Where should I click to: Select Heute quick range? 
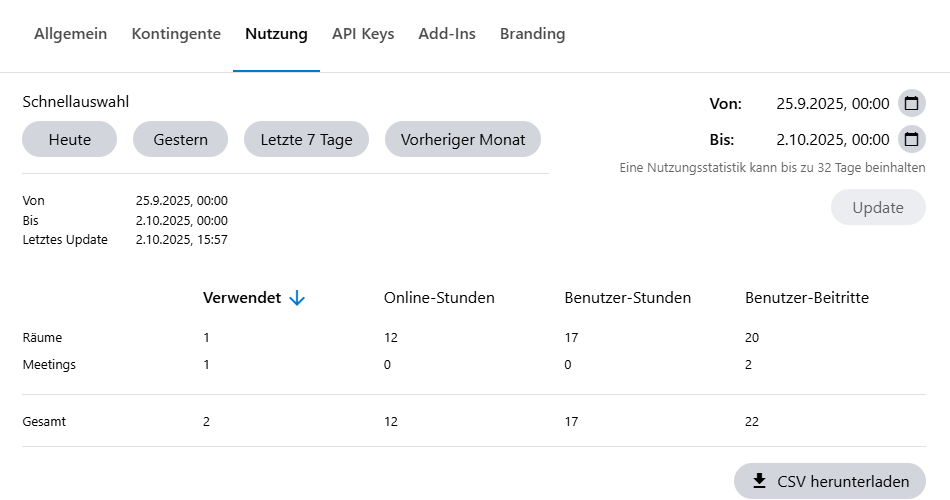[69, 140]
